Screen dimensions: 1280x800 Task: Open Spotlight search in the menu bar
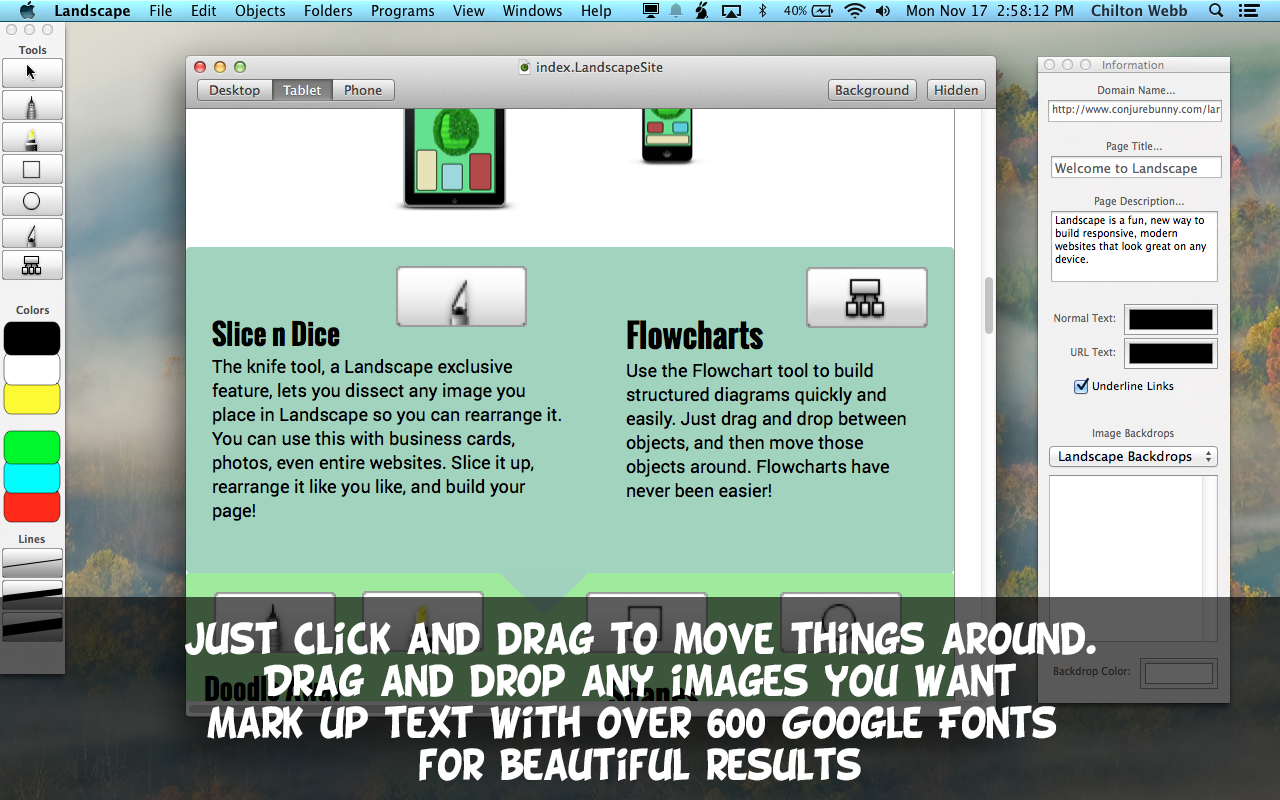click(1216, 11)
